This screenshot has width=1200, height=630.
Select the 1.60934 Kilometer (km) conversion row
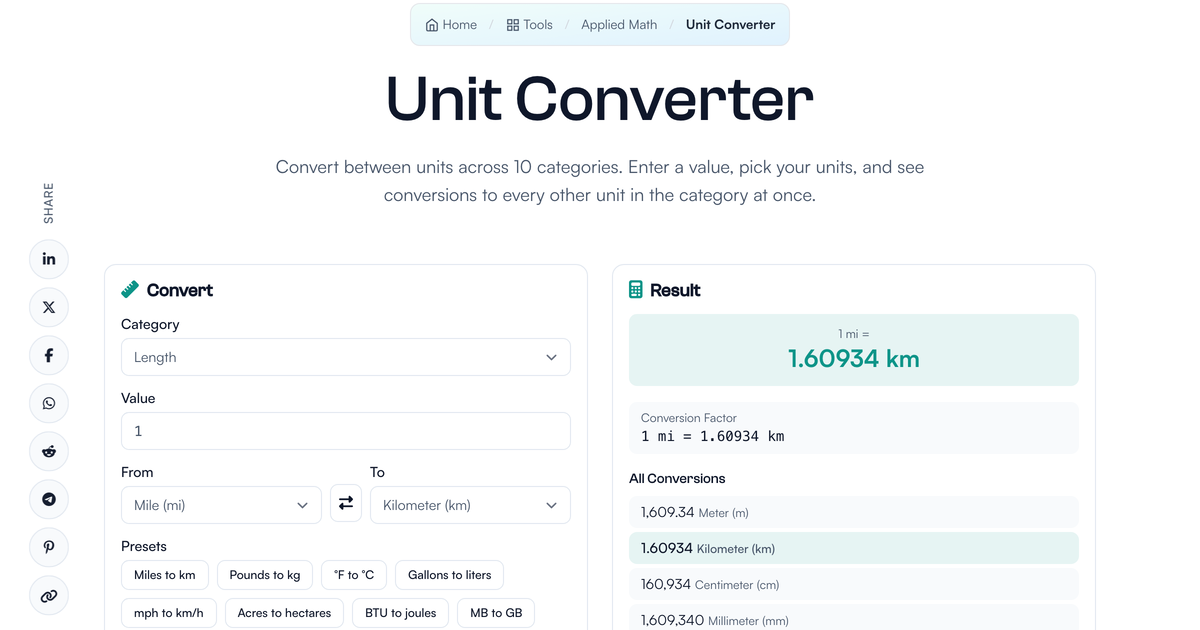coord(854,548)
